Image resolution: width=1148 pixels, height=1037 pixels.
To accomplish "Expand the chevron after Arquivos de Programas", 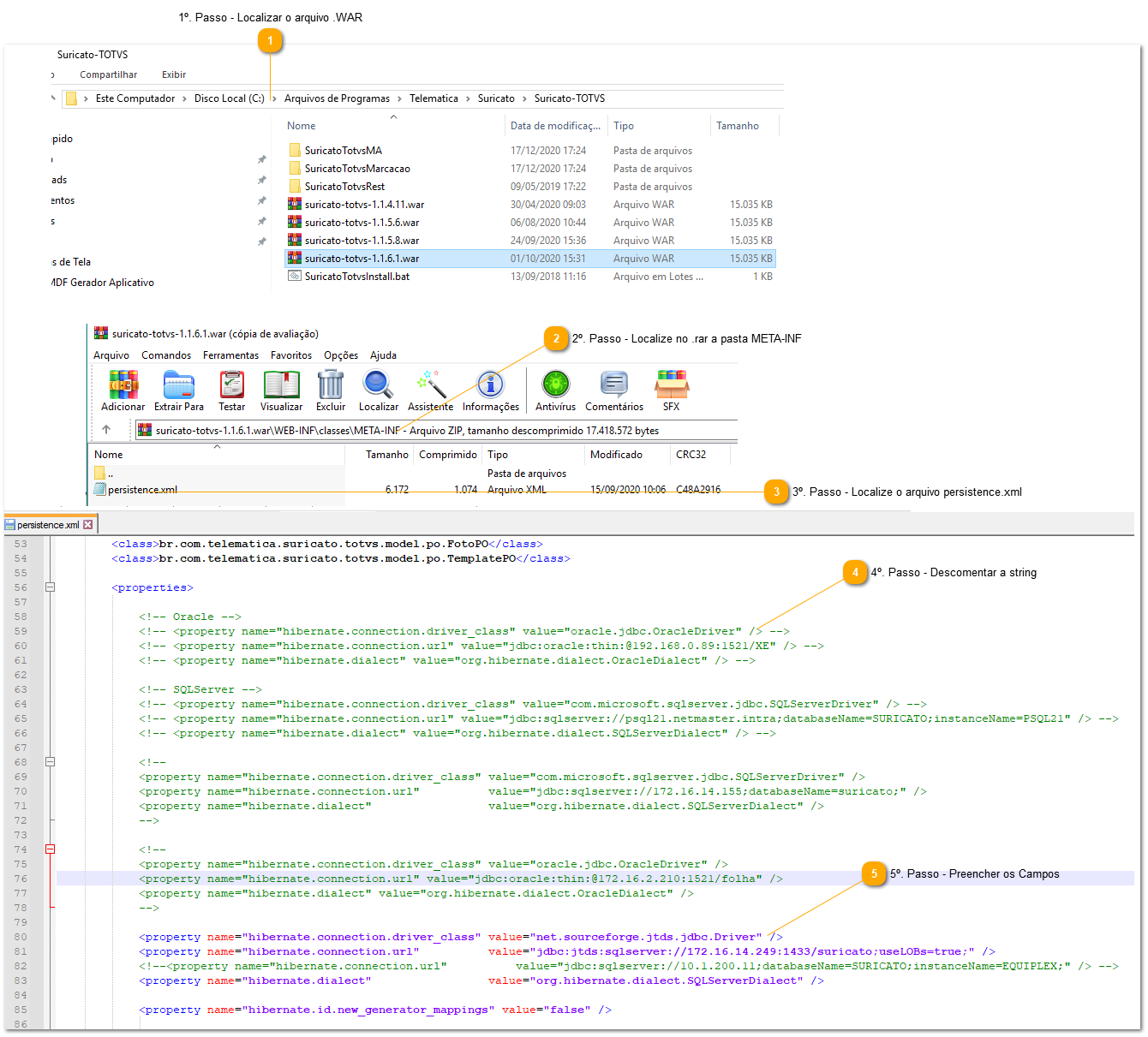I will click(399, 98).
